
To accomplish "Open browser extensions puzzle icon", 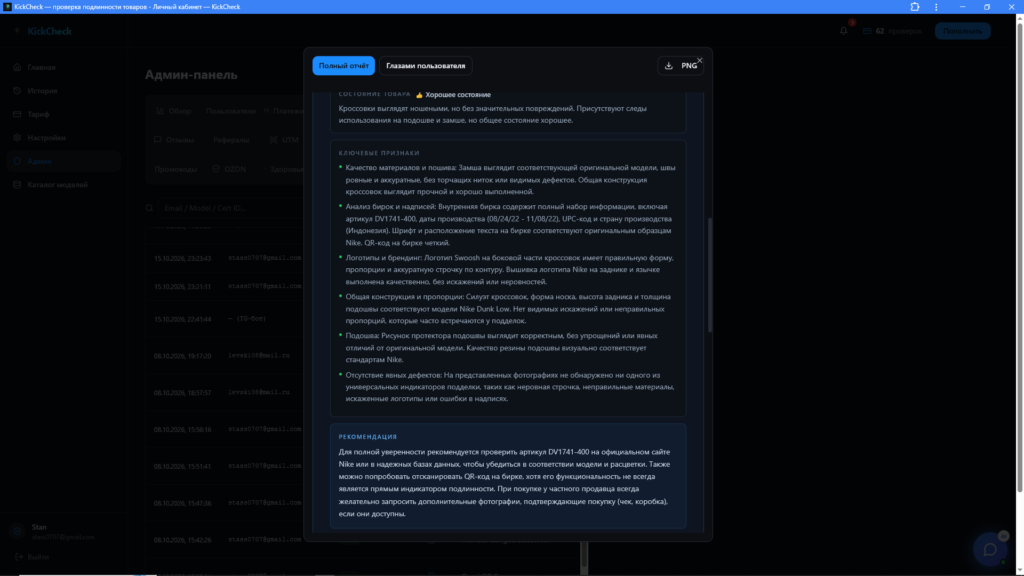I will coord(914,7).
